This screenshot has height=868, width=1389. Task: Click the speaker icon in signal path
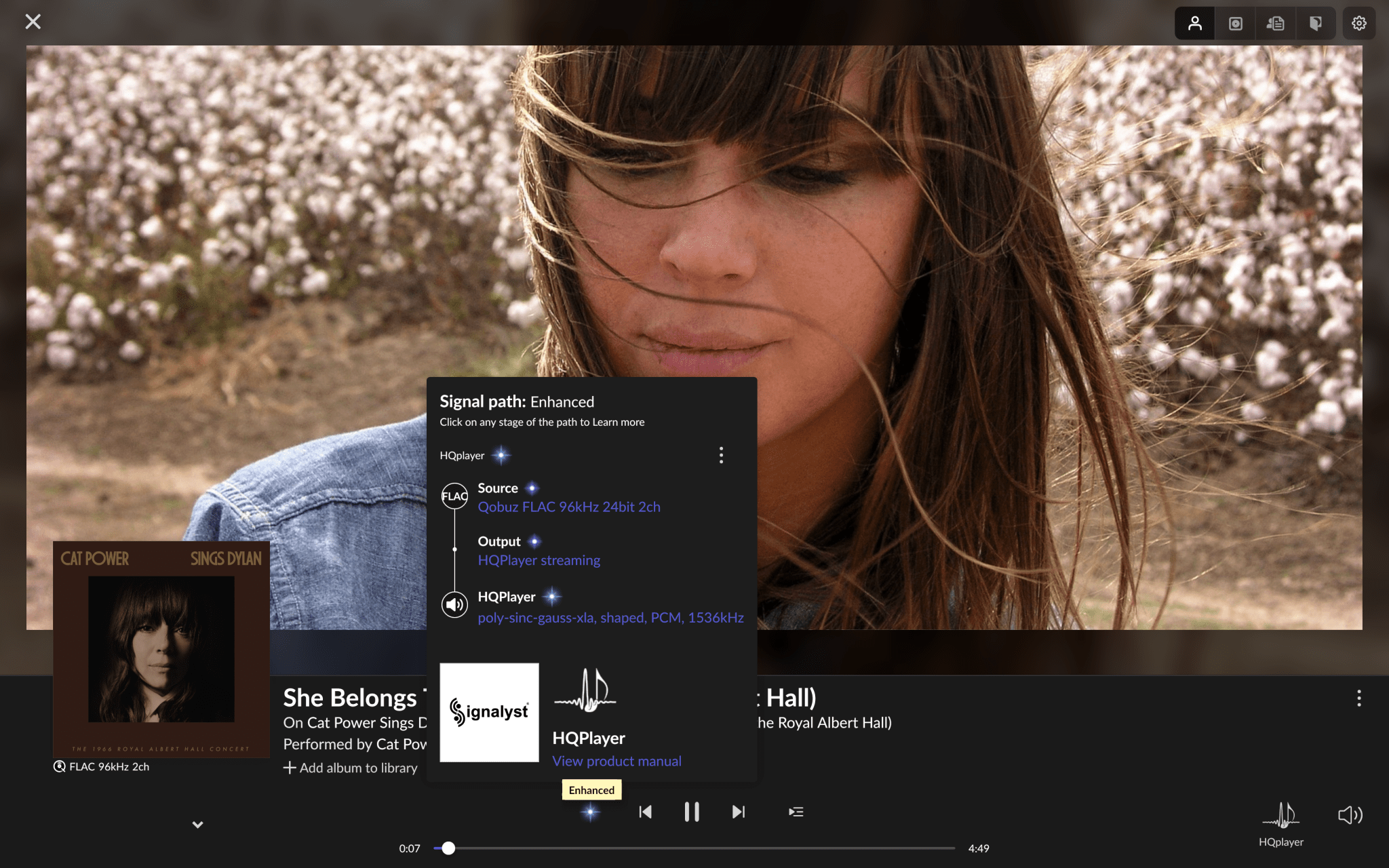454,604
